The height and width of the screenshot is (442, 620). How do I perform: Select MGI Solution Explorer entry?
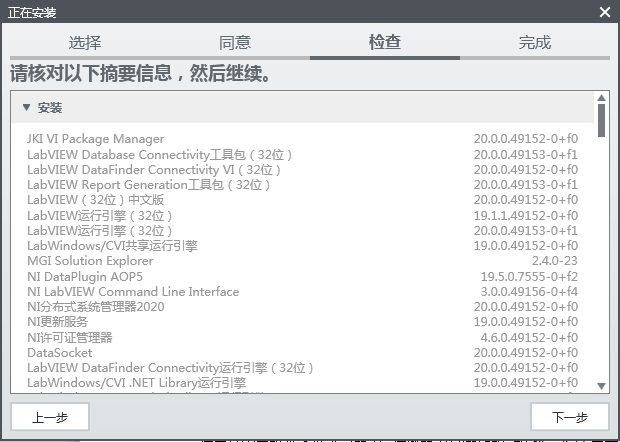coord(302,261)
